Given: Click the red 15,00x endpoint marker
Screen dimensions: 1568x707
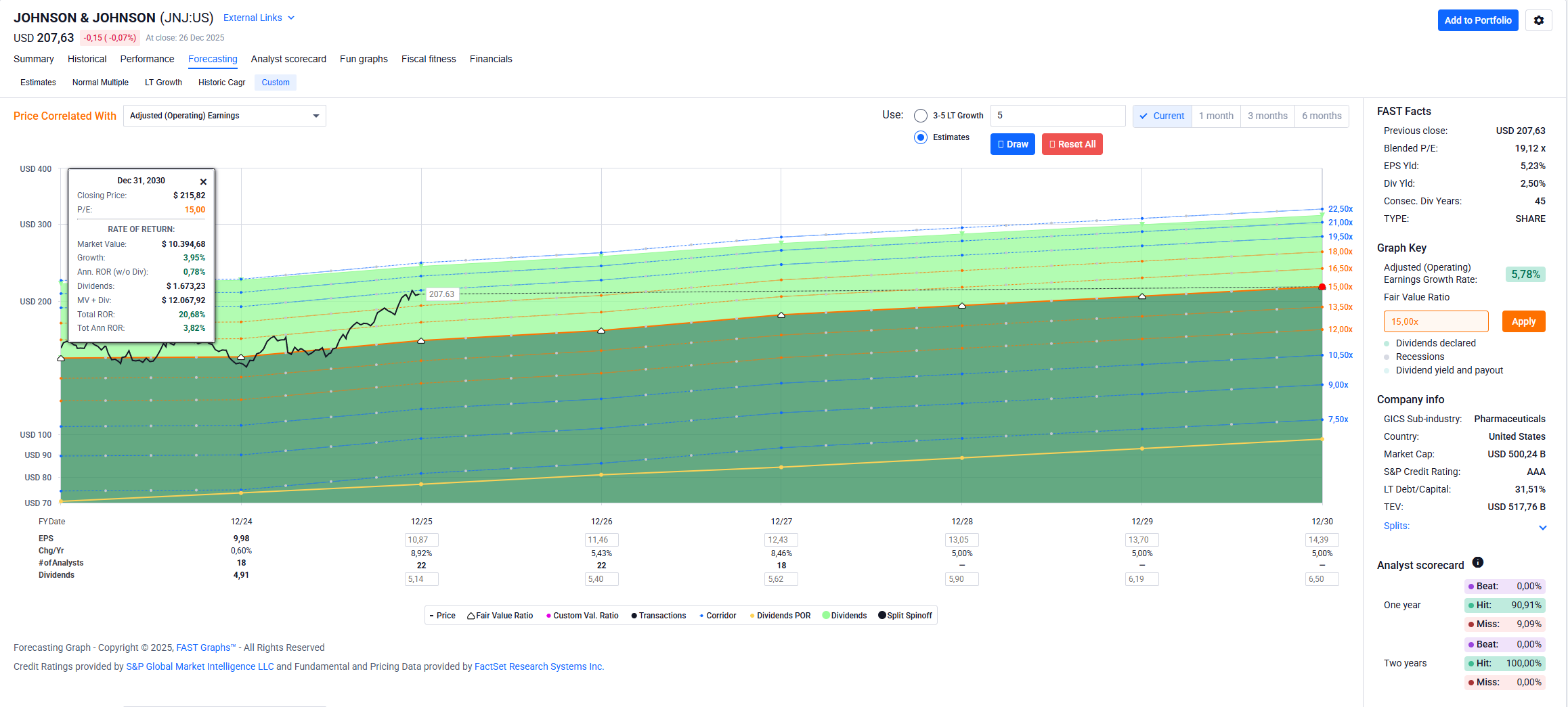Looking at the screenshot, I should pos(1322,287).
